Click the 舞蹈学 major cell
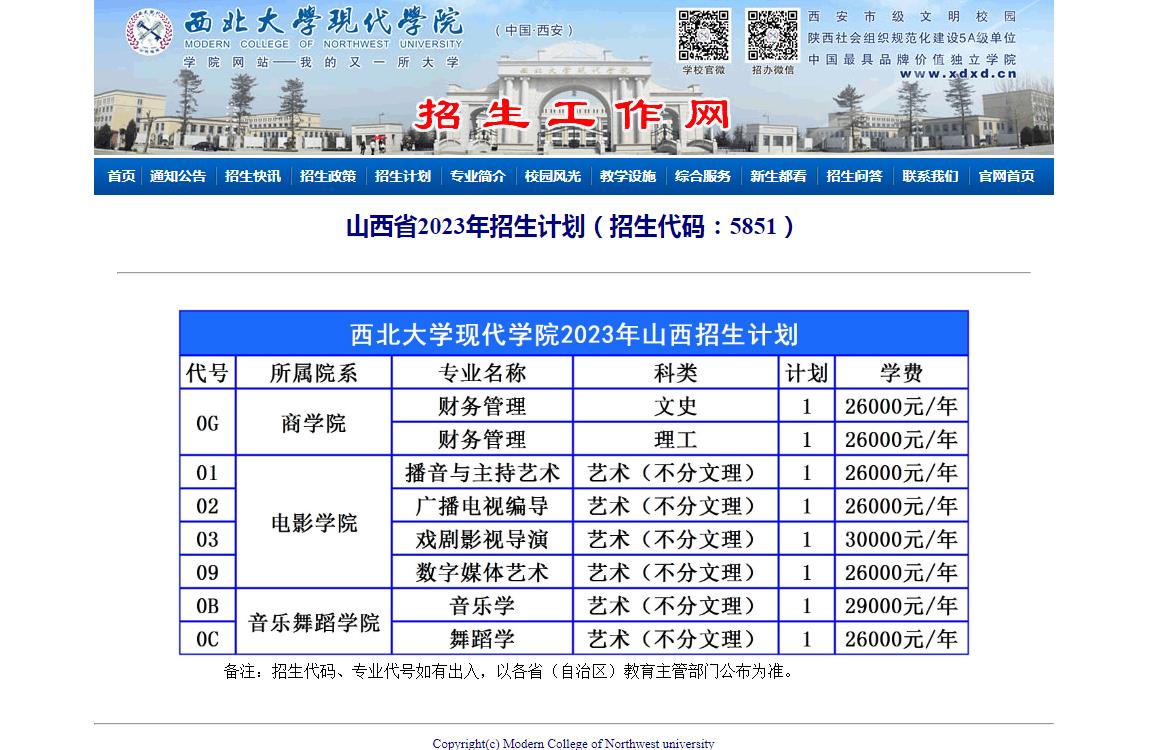The height and width of the screenshot is (750, 1150). point(482,639)
